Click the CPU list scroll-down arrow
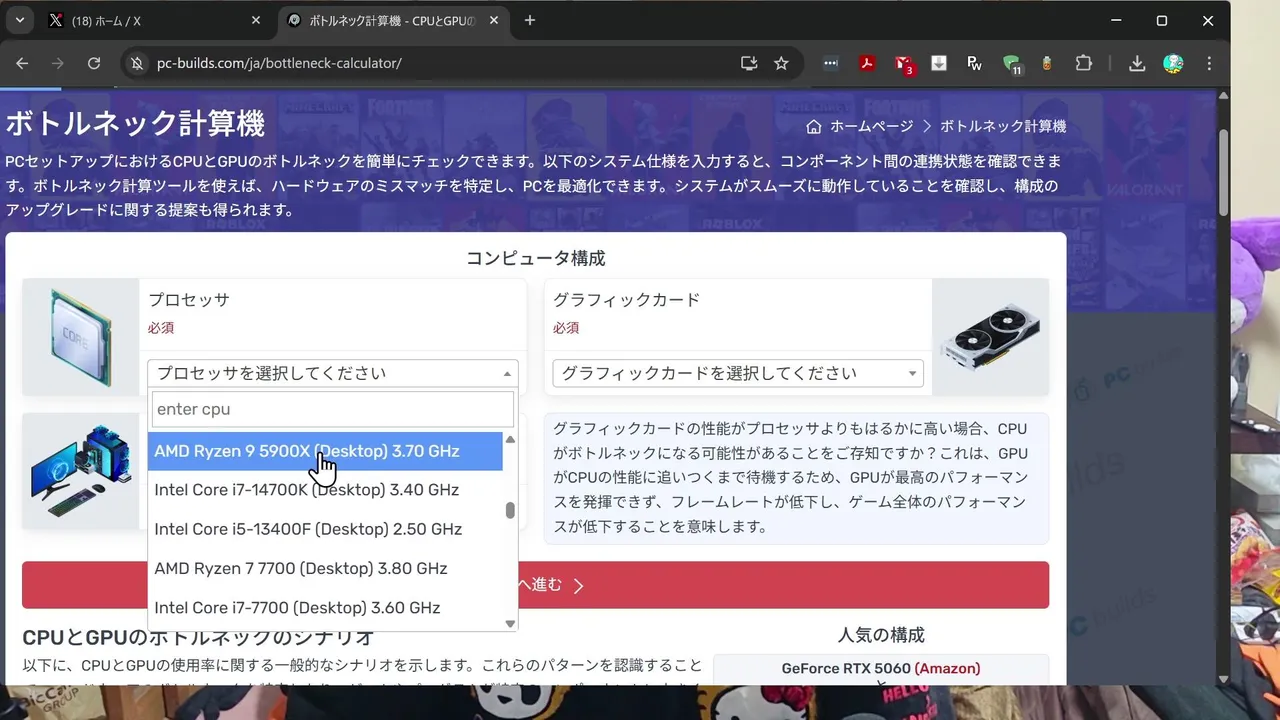 click(510, 623)
